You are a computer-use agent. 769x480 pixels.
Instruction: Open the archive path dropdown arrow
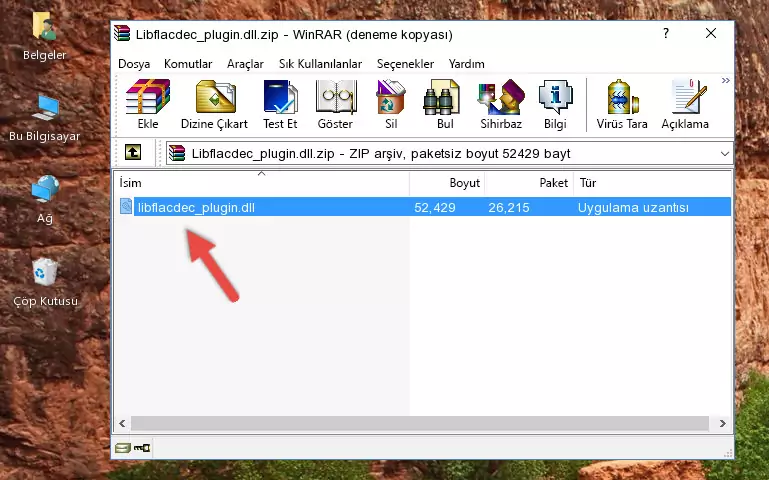[x=725, y=154]
